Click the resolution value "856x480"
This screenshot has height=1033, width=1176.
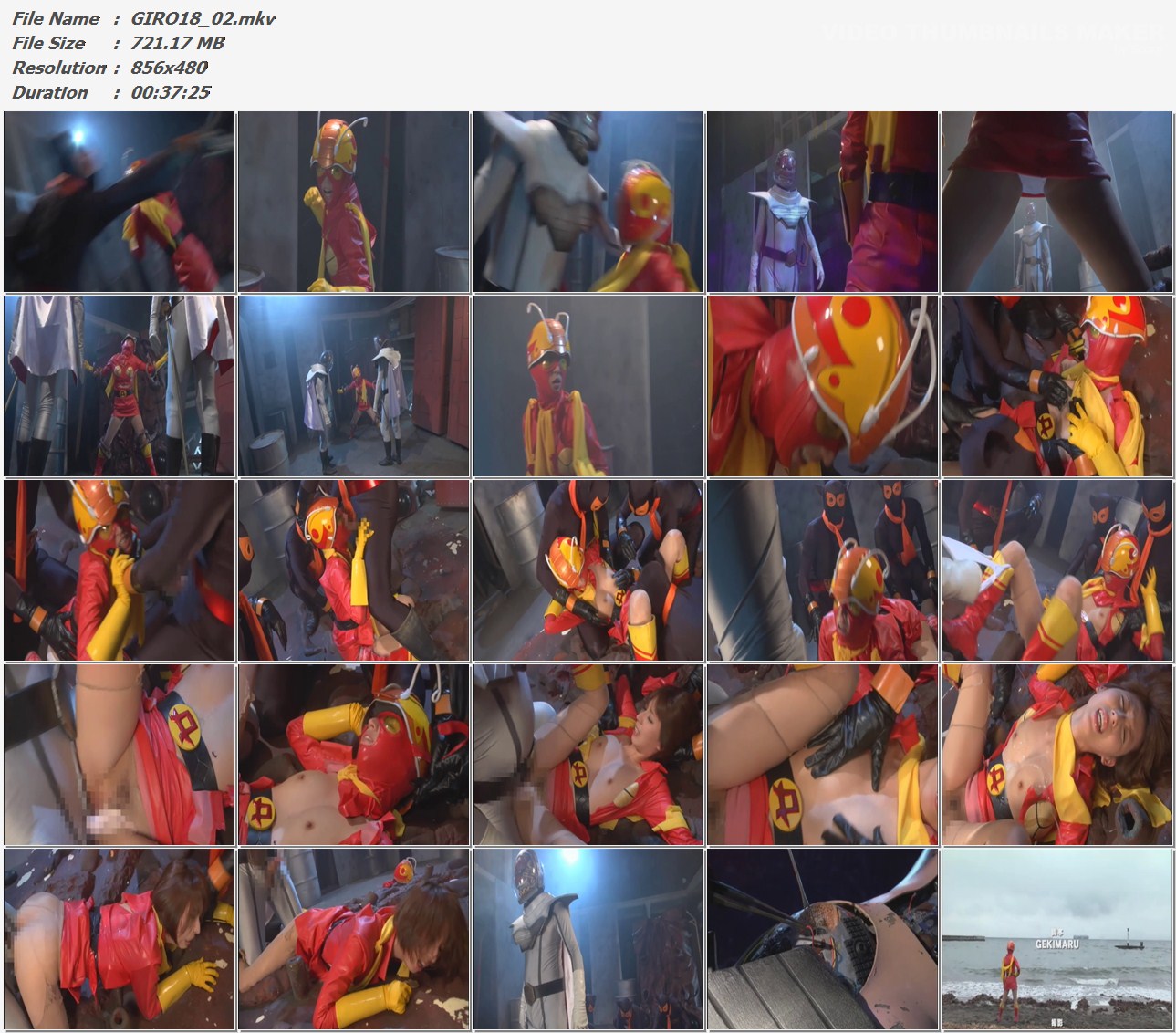(x=170, y=68)
